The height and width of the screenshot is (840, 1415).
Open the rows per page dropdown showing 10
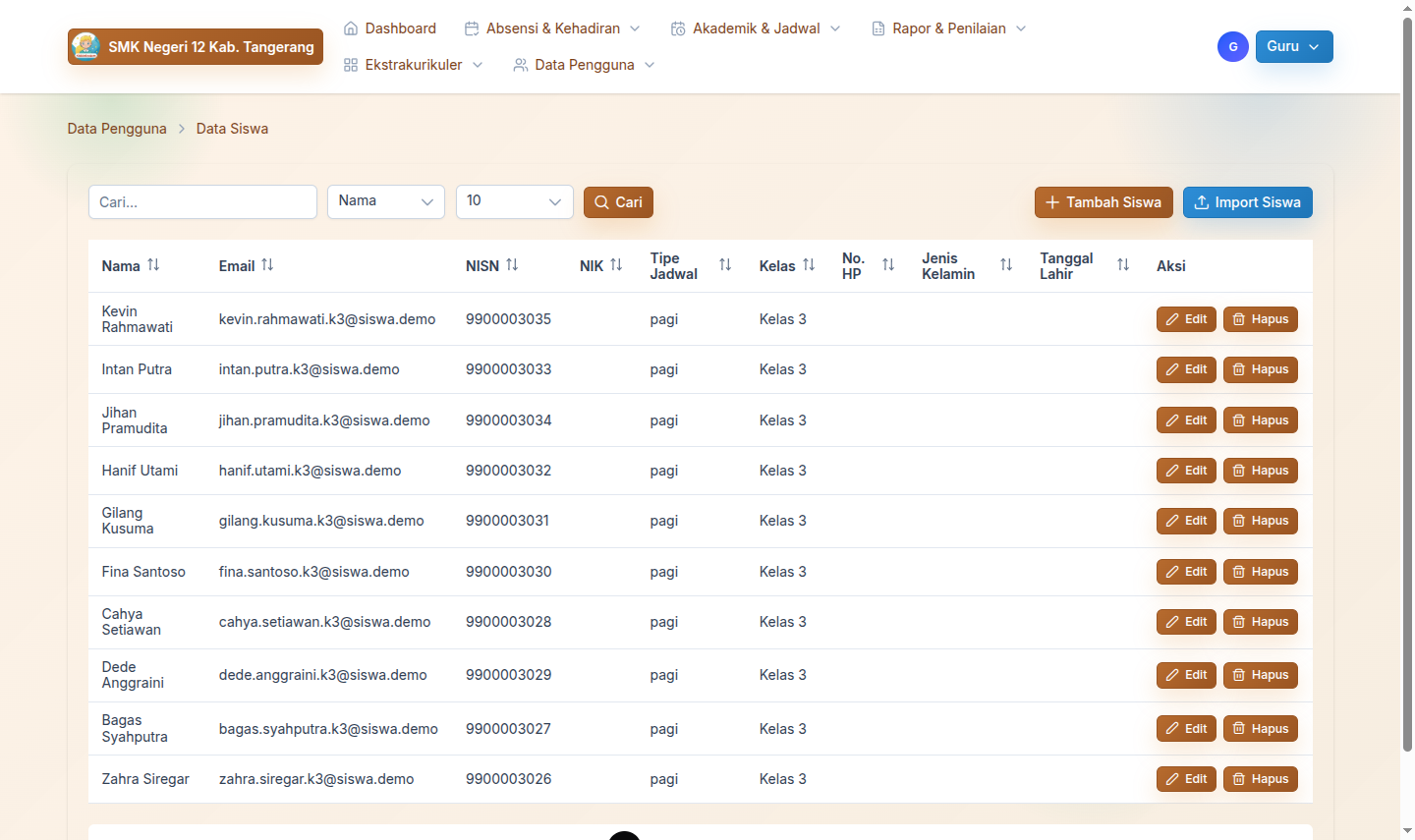tap(514, 201)
